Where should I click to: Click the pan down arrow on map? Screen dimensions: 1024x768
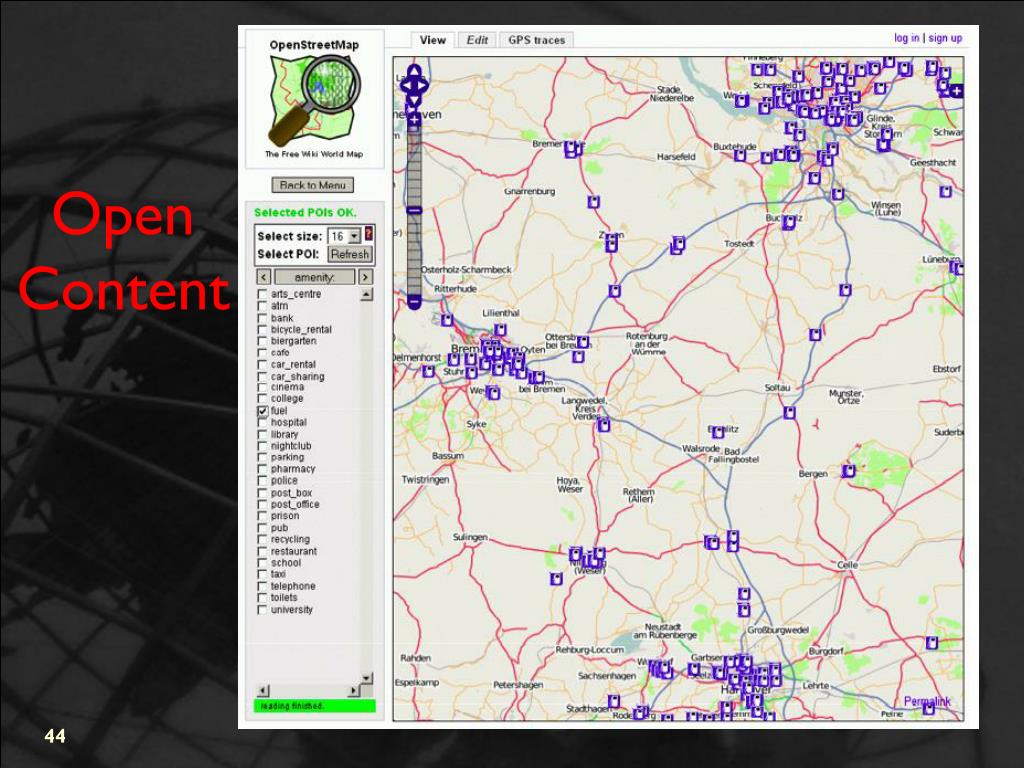click(413, 101)
